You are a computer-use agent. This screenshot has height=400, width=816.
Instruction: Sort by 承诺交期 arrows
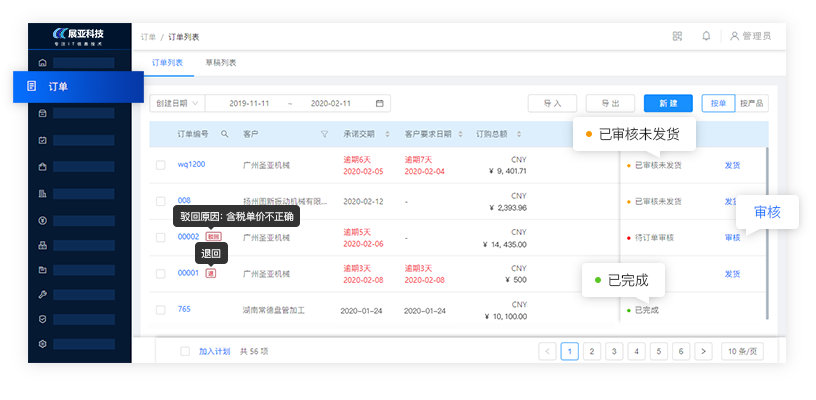(387, 134)
